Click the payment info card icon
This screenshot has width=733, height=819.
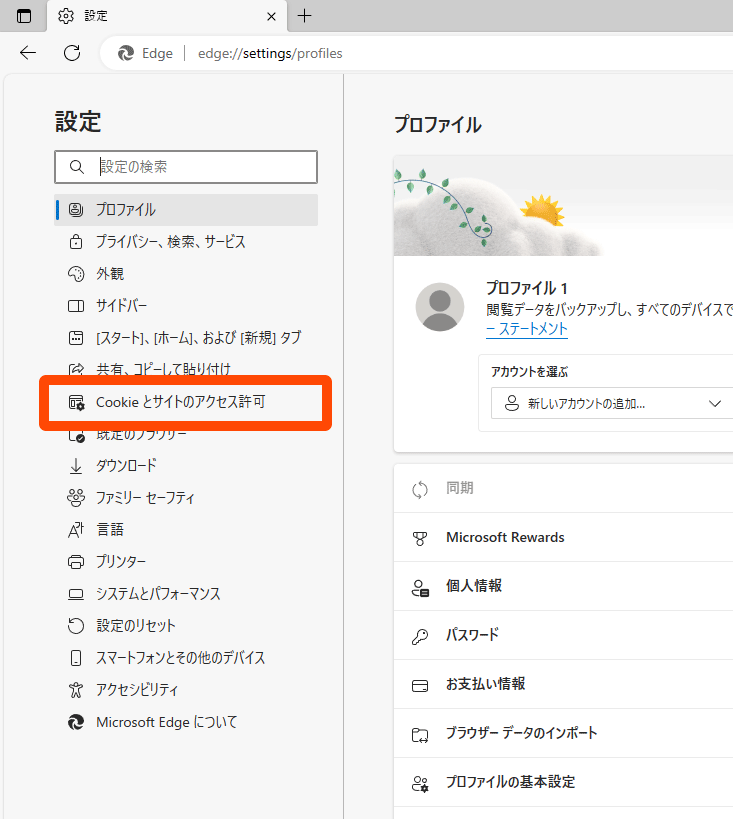421,685
